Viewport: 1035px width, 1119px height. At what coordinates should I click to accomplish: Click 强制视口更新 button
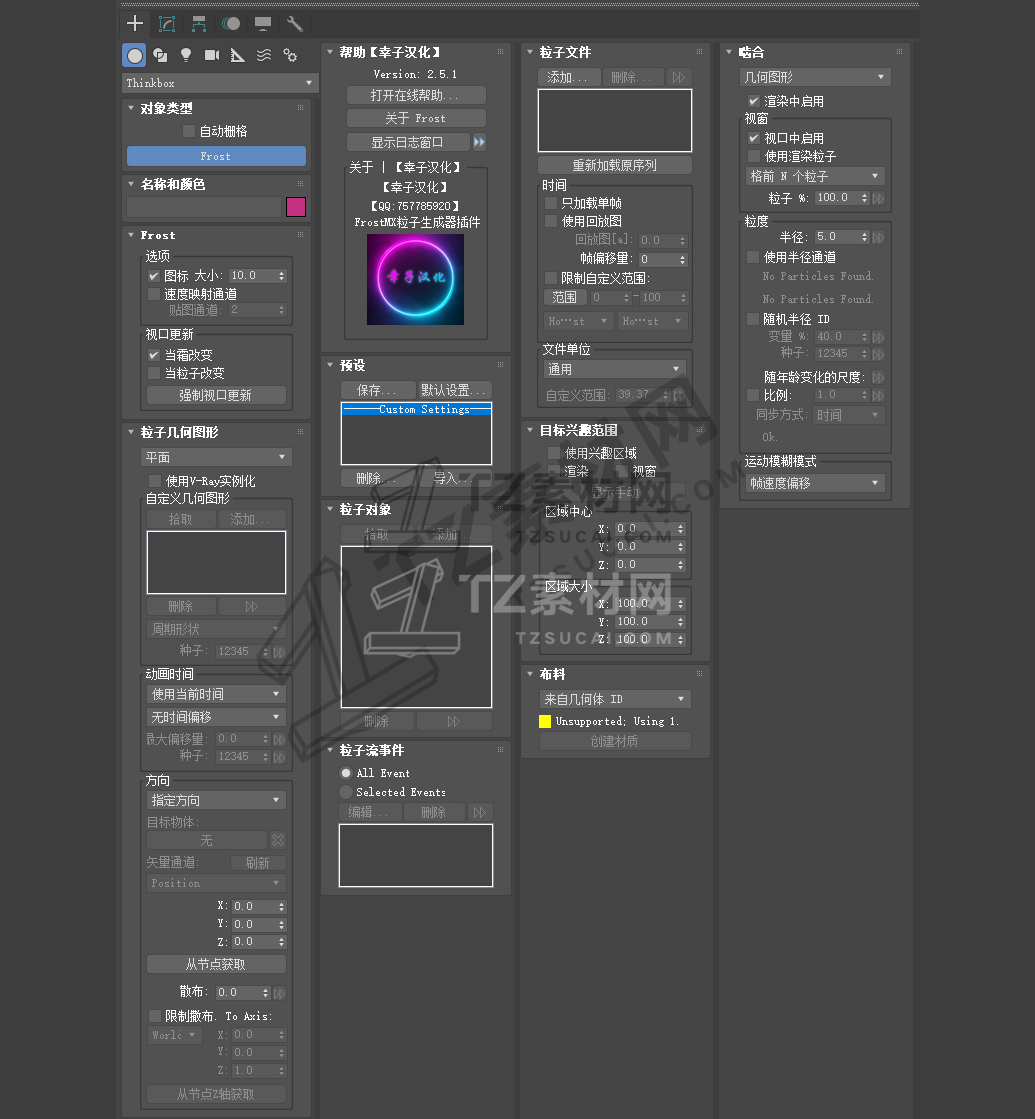click(x=216, y=395)
